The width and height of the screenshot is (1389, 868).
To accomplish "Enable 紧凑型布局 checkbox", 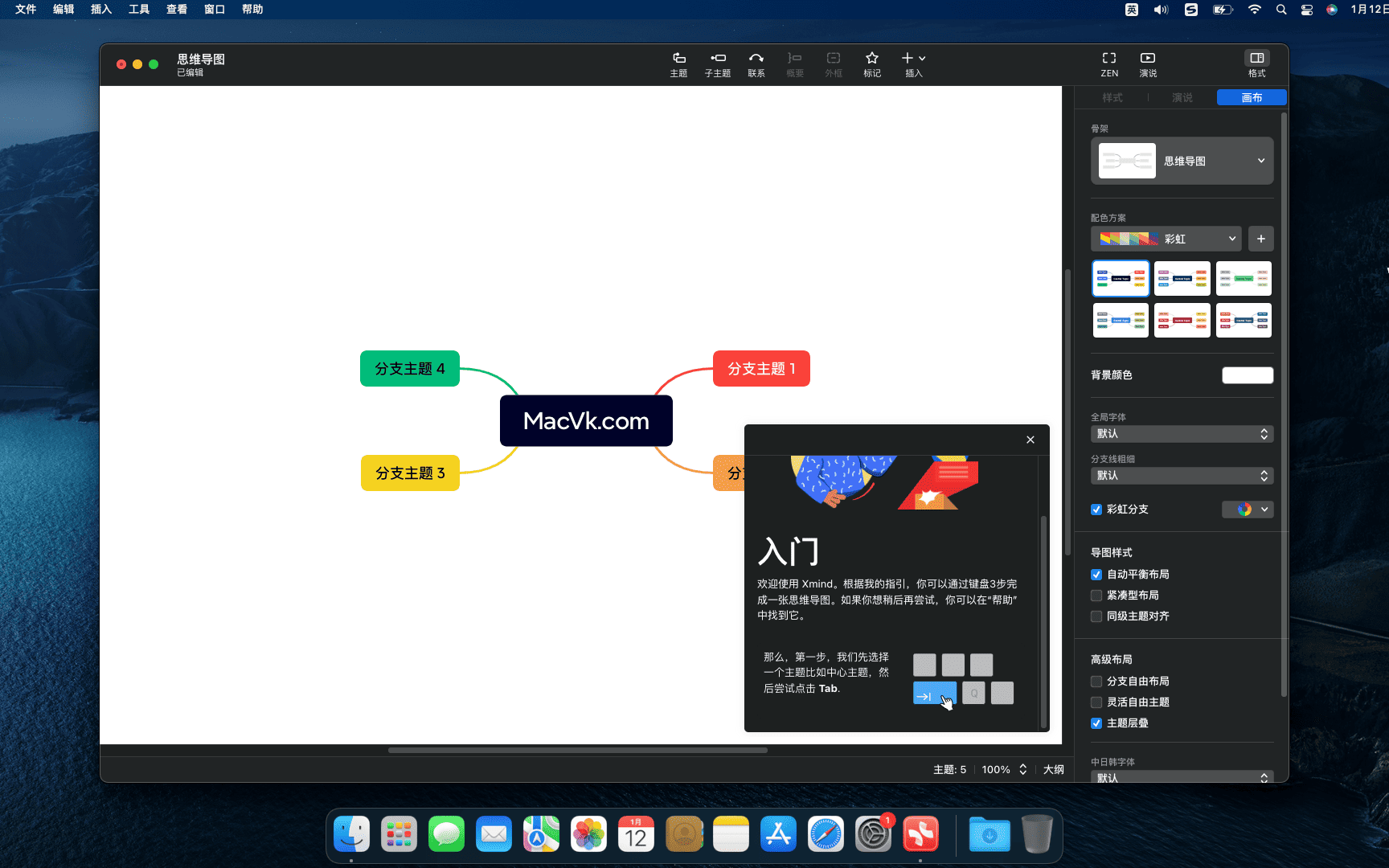I will point(1096,596).
